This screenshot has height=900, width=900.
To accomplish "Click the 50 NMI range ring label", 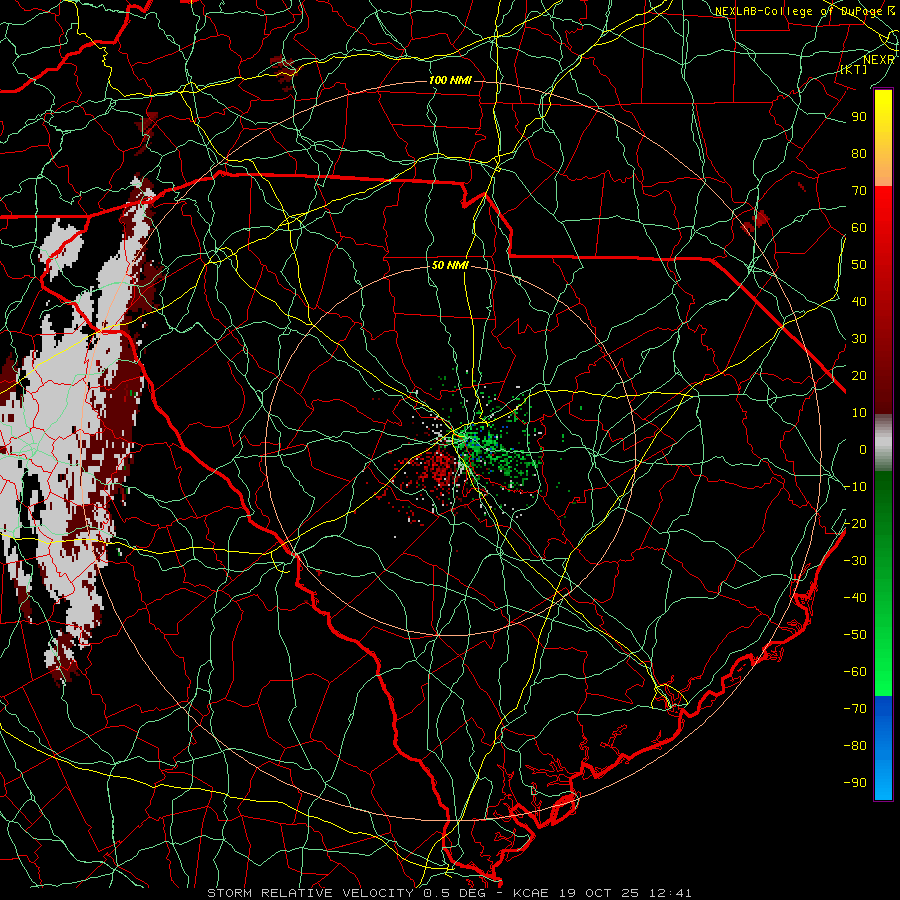I will (x=450, y=265).
